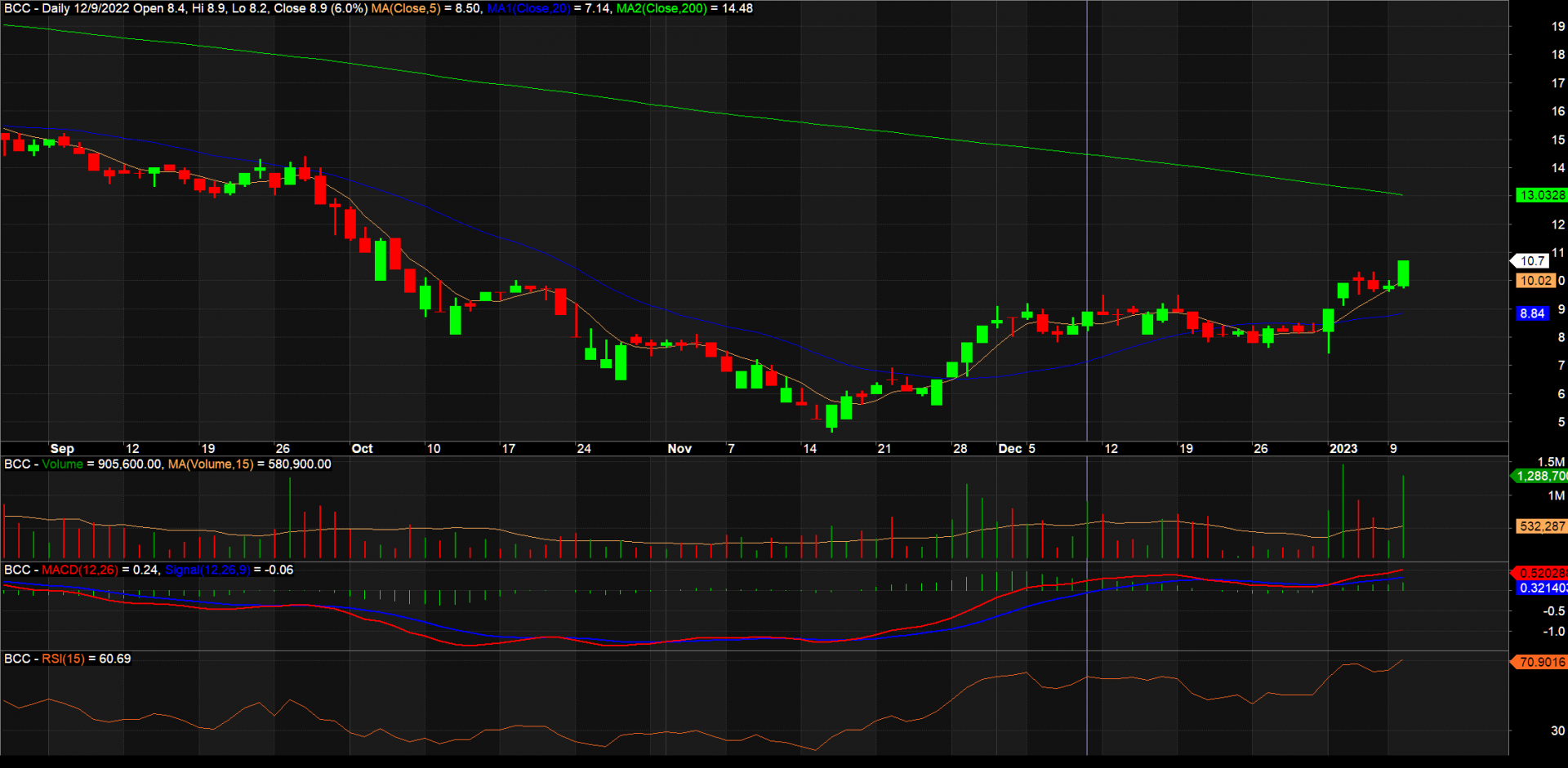1568x768 pixels.
Task: Select the MA(Volume,15) legend label
Action: pos(211,464)
